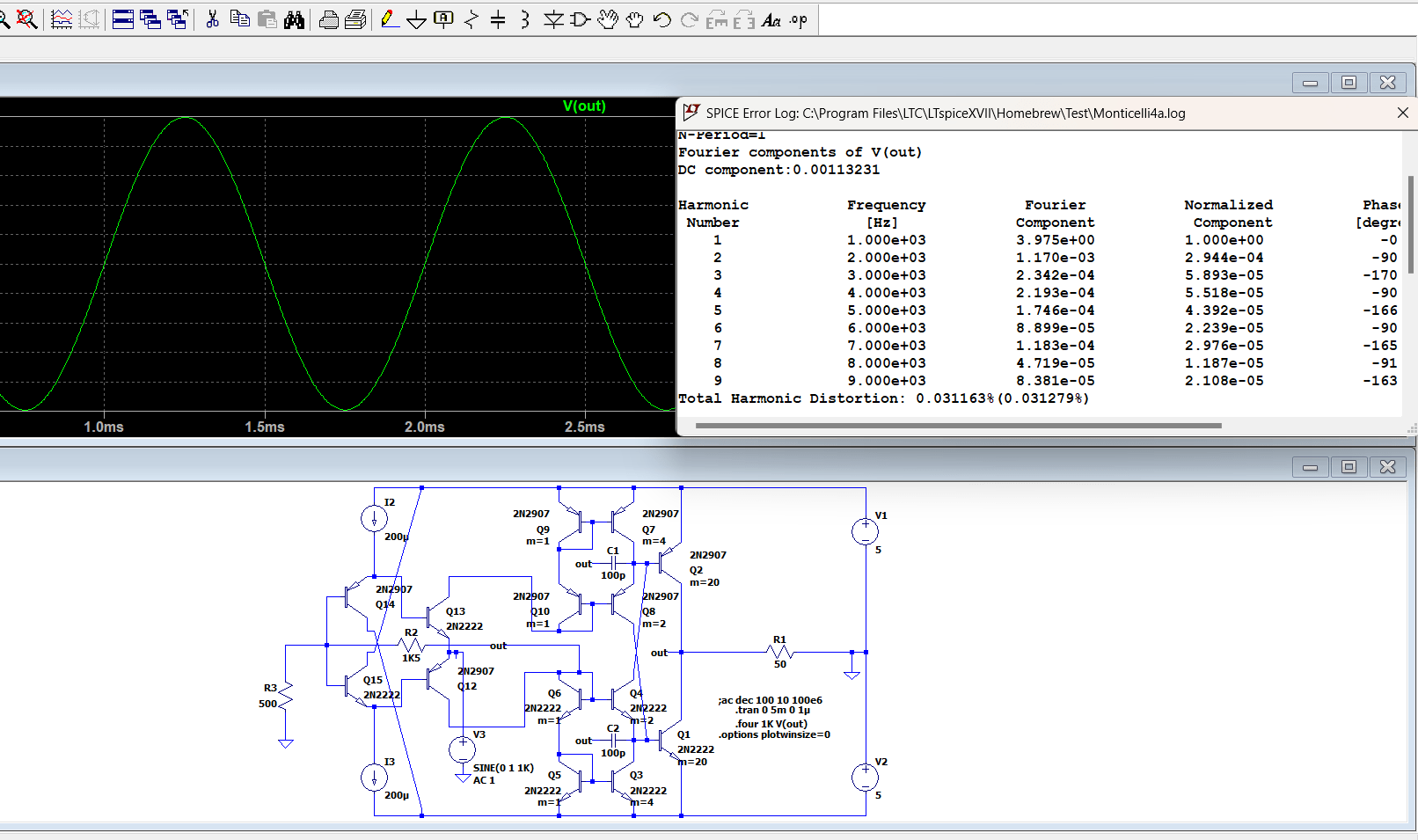Select the Capacitor component tool
This screenshot has height=840, width=1418.
[x=498, y=19]
